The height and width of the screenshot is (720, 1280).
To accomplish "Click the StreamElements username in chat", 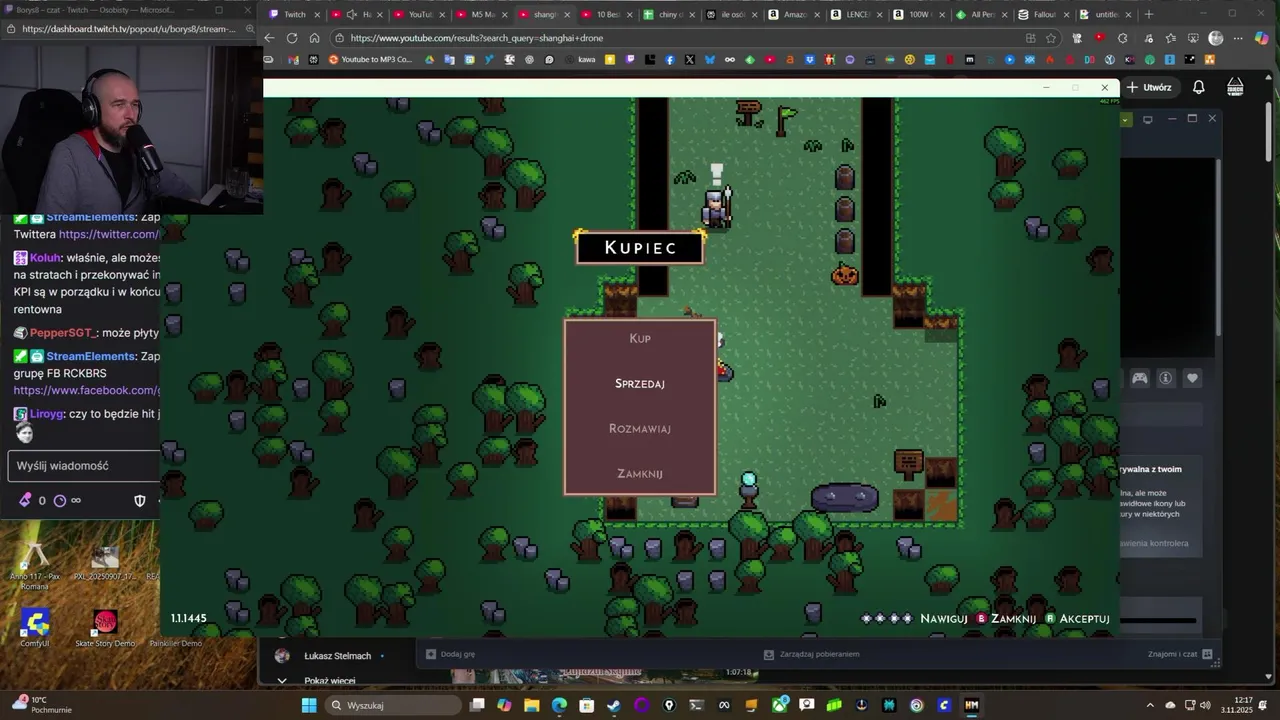I will 90,356.
